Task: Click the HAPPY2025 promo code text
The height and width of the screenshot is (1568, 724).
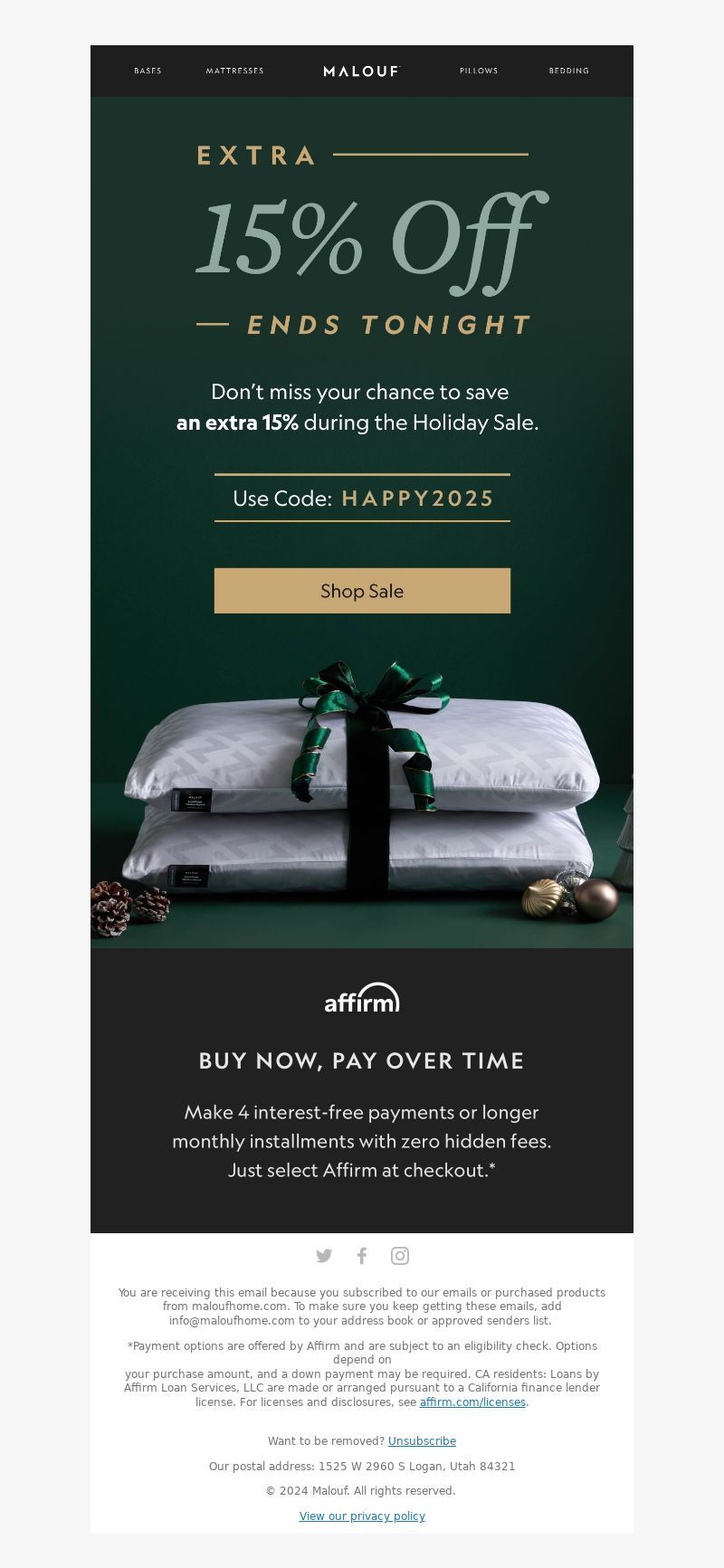Action: pyautogui.click(x=418, y=499)
